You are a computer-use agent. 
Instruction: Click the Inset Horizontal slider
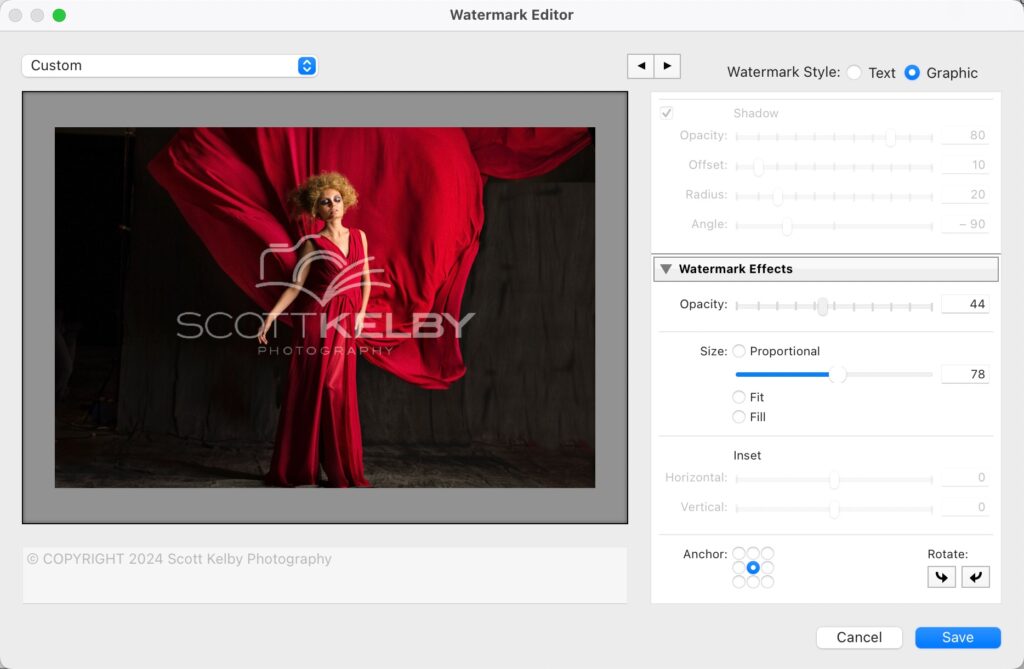pos(834,480)
